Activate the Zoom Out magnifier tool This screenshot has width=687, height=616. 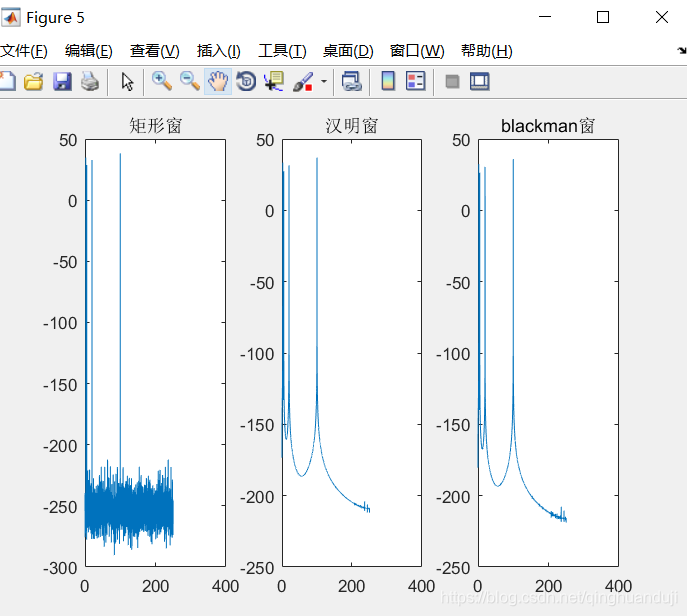point(190,81)
